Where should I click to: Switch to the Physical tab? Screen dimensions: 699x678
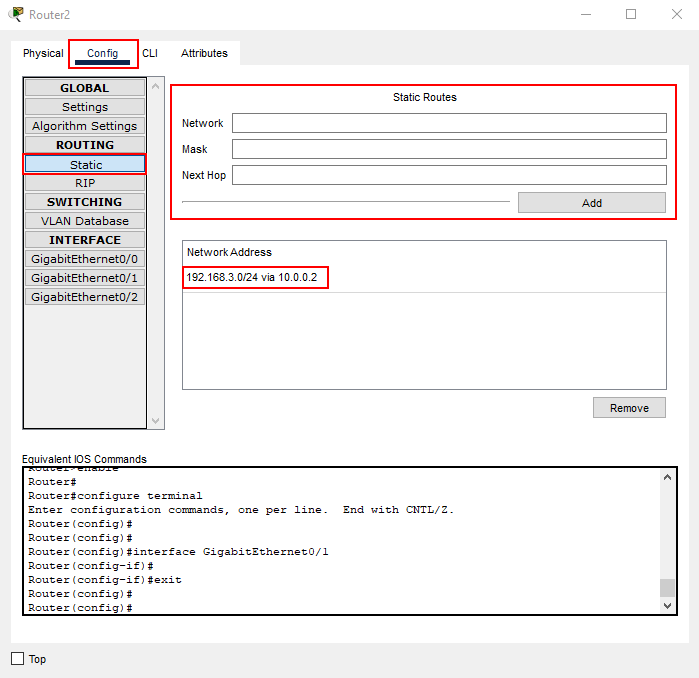tap(43, 53)
